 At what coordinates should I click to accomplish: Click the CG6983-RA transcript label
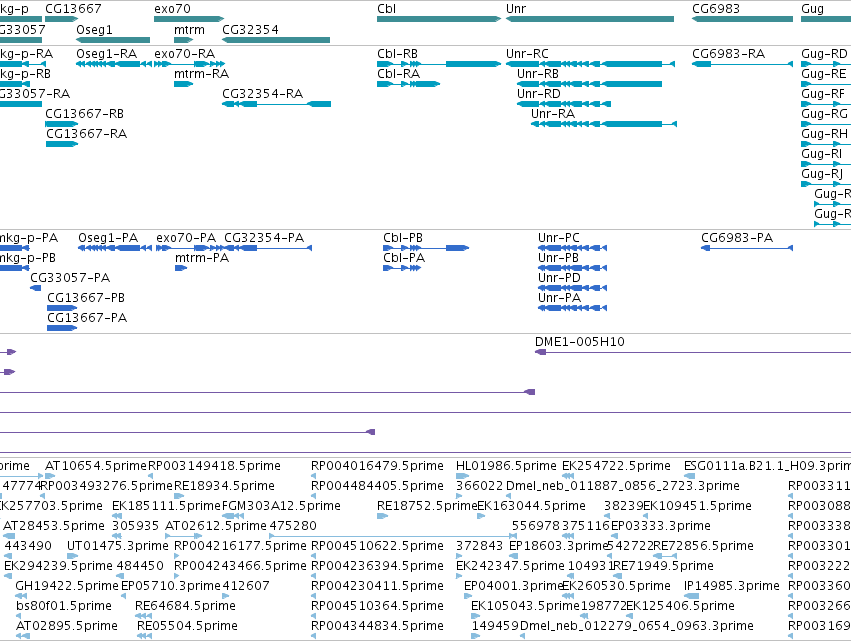(728, 54)
